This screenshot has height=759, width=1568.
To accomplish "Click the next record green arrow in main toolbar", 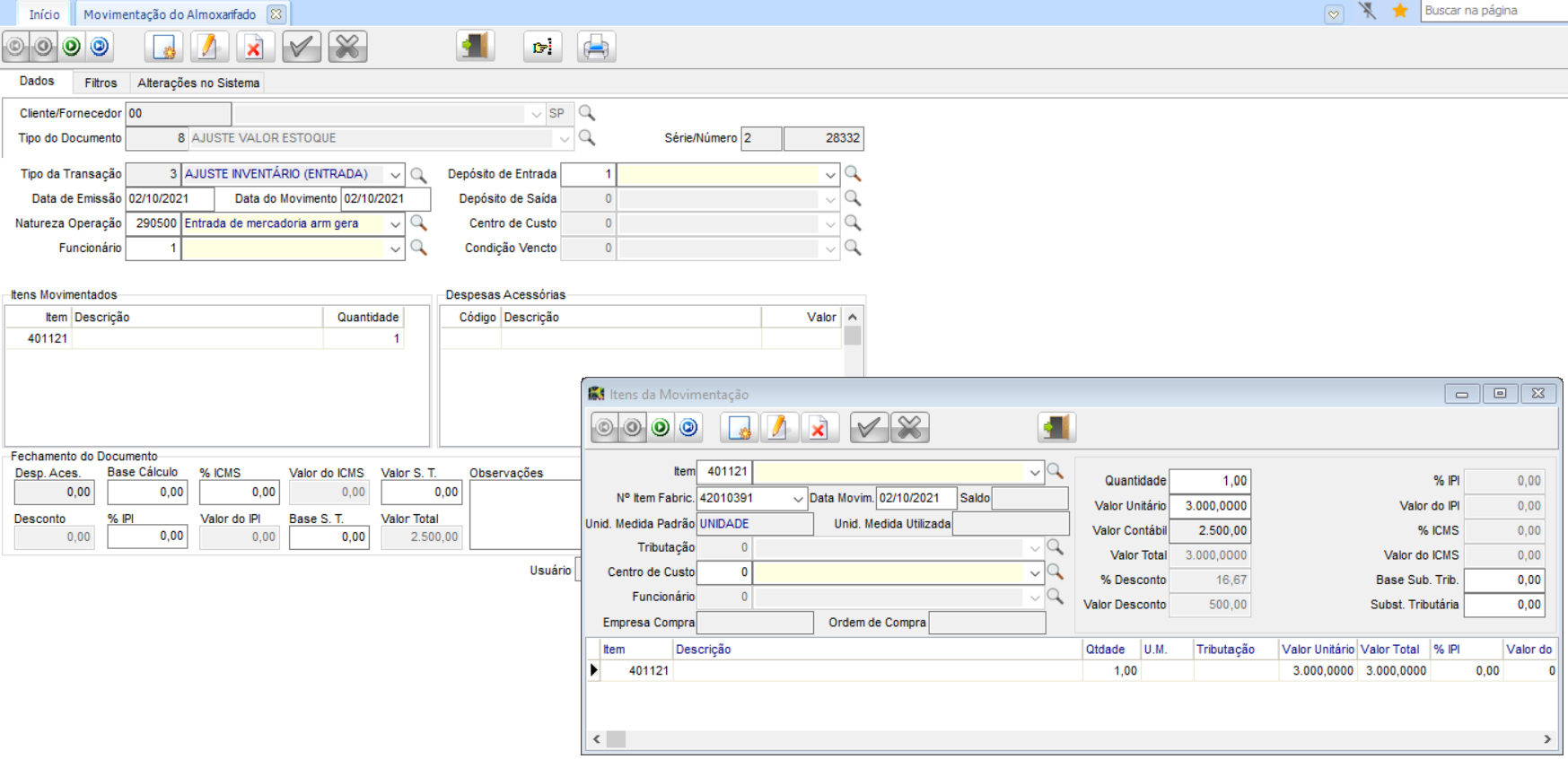I will 72,46.
